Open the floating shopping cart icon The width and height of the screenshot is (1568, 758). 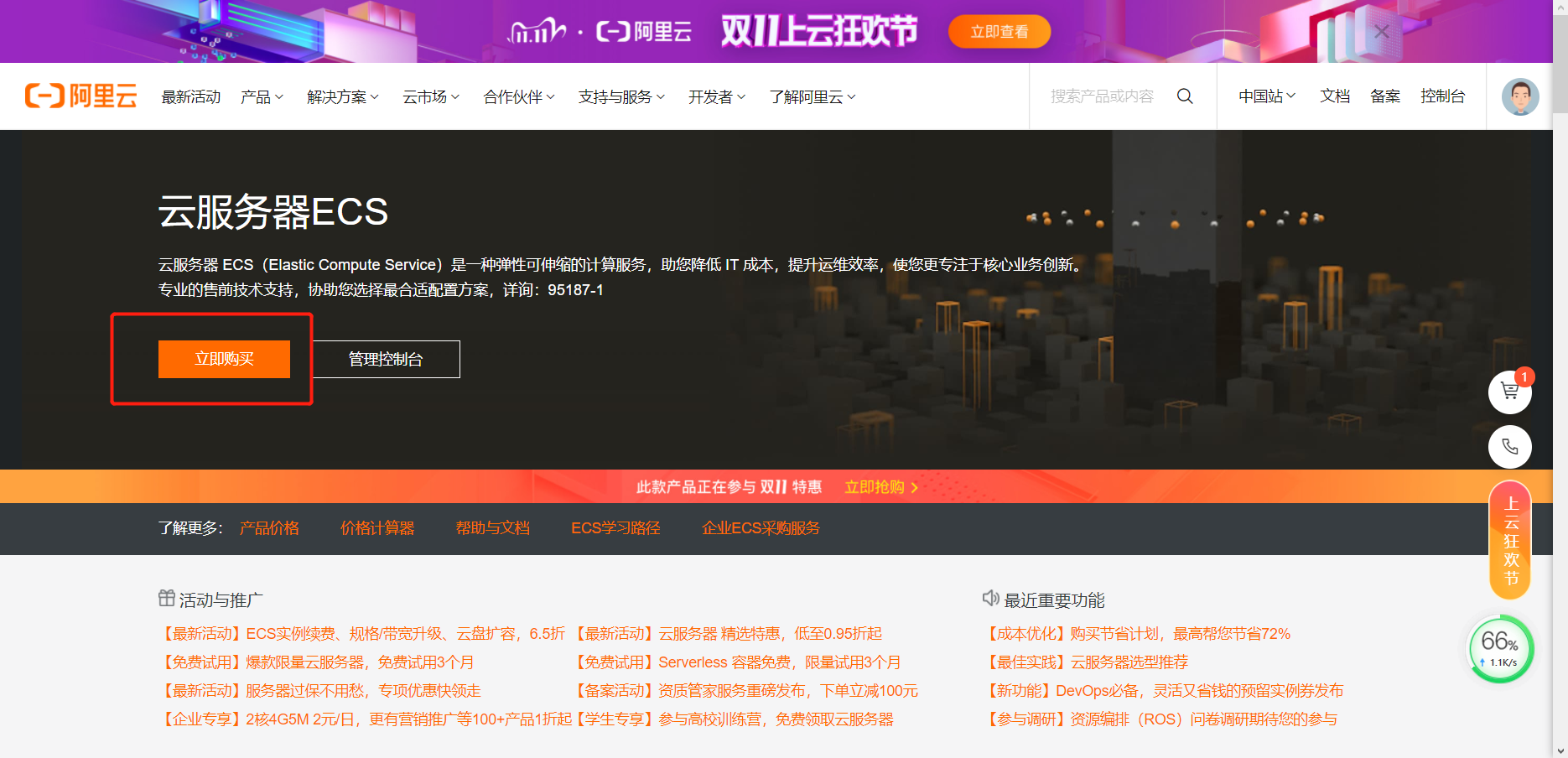1510,392
